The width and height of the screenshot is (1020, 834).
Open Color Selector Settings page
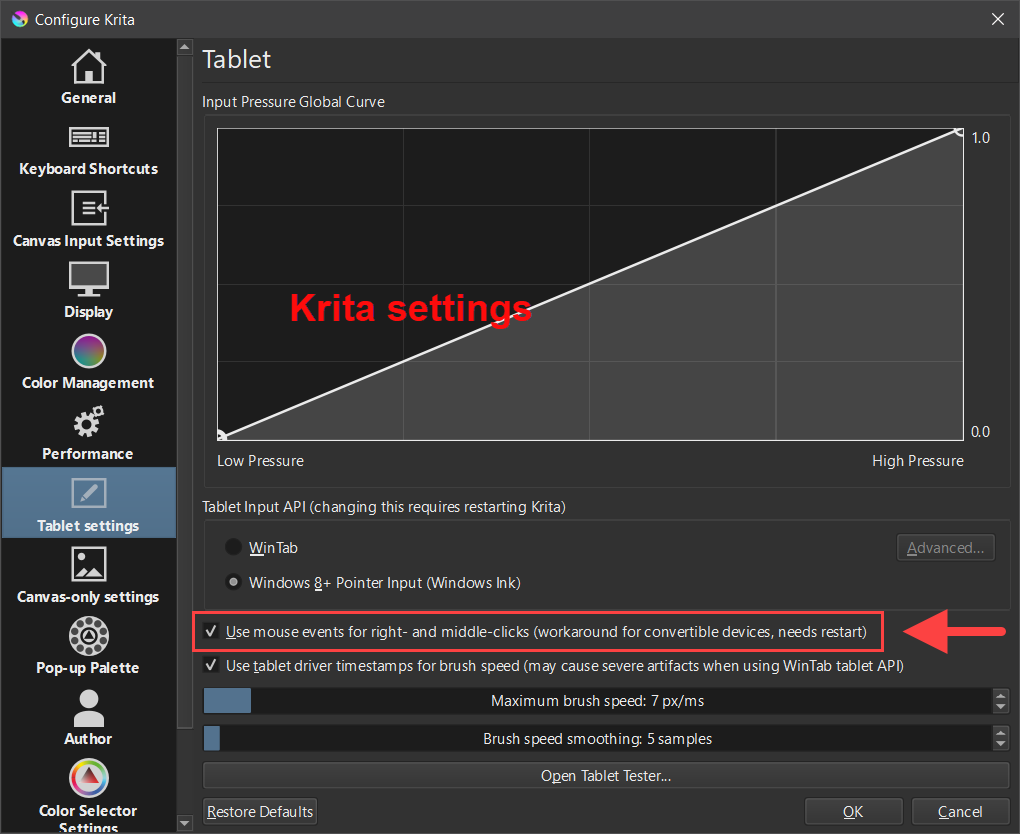88,795
